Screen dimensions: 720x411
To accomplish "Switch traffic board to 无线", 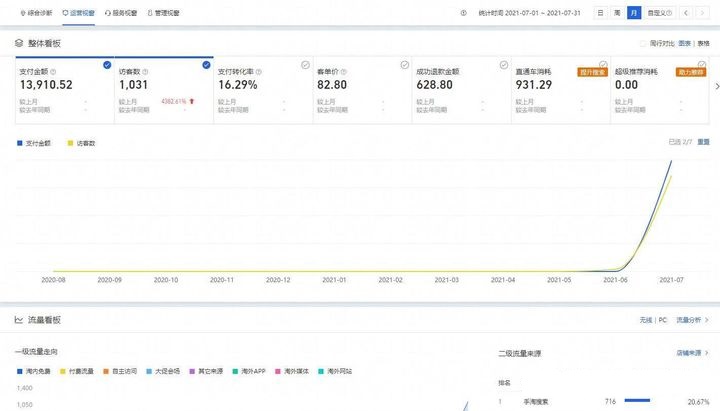I will [646, 320].
